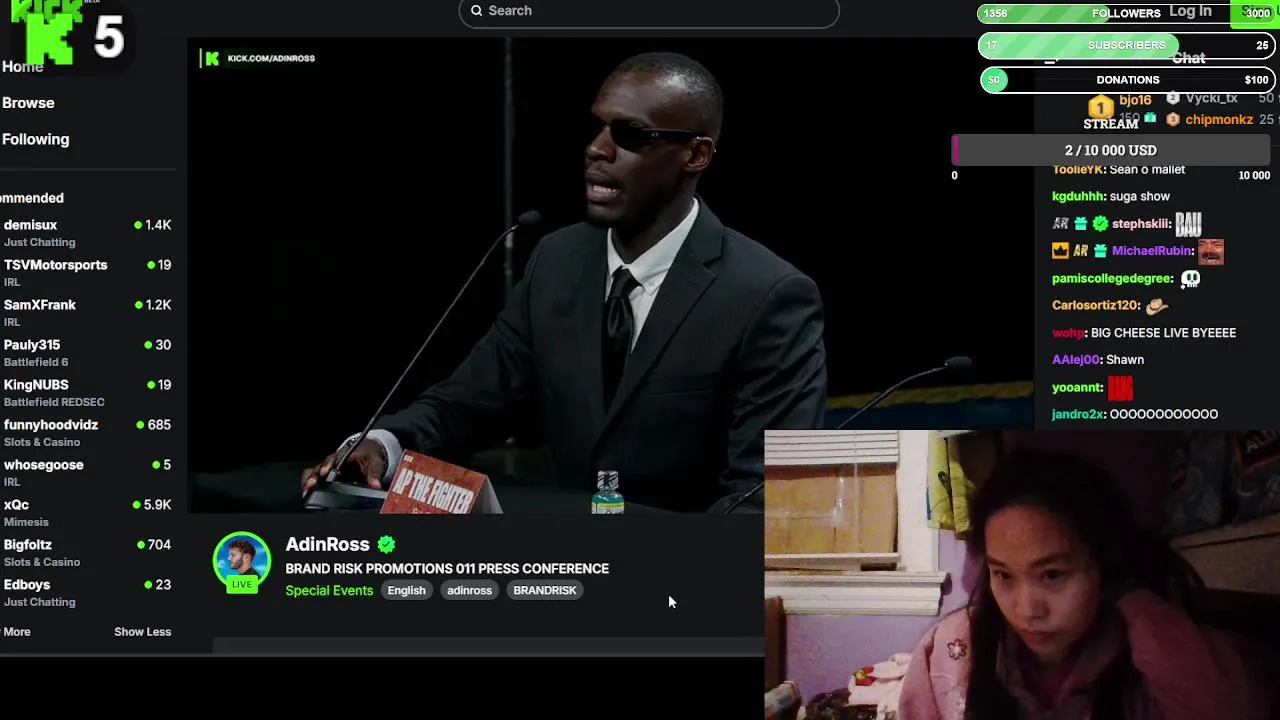Click username jandro2x in chat

point(1077,414)
